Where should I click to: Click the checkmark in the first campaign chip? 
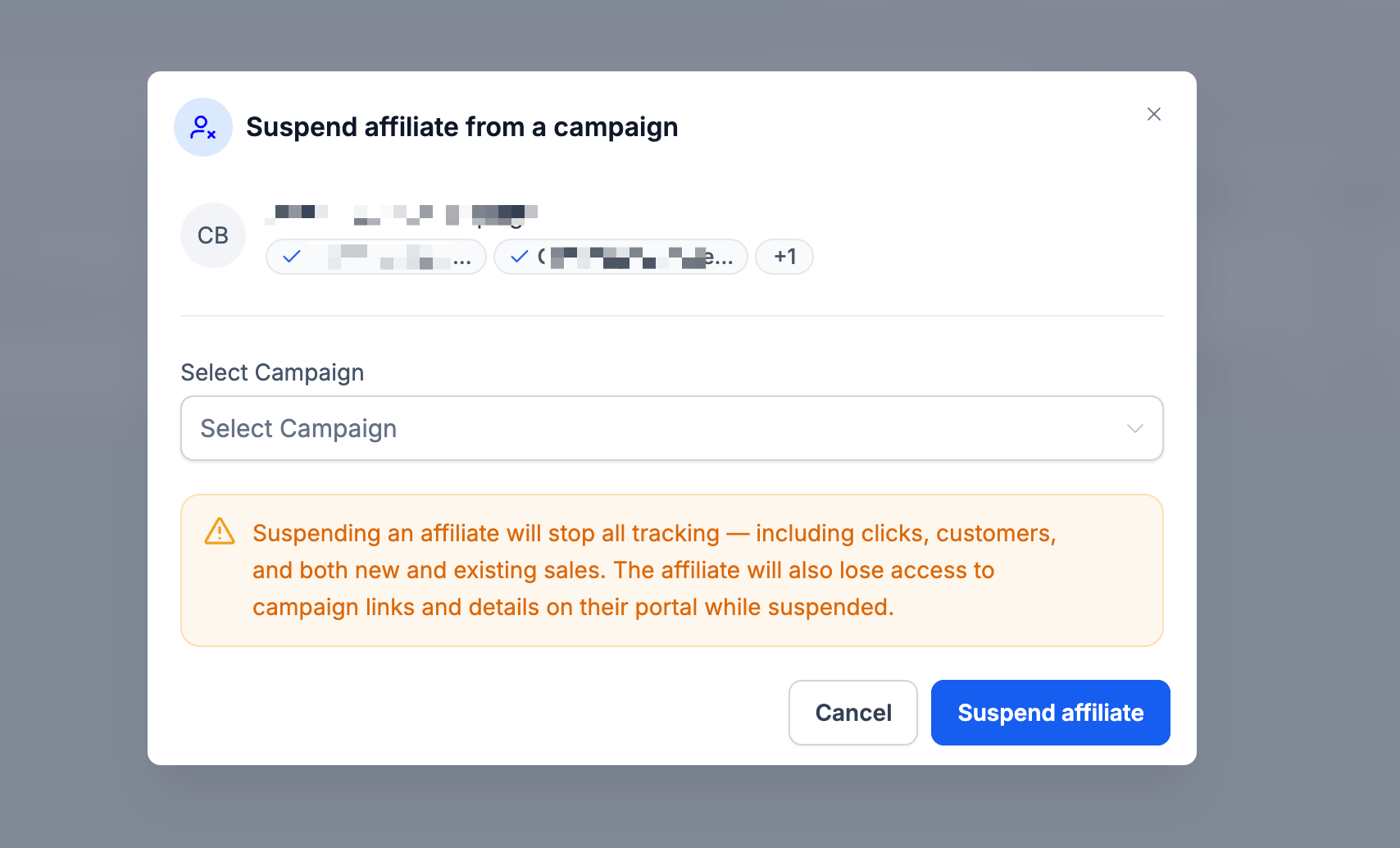click(292, 257)
